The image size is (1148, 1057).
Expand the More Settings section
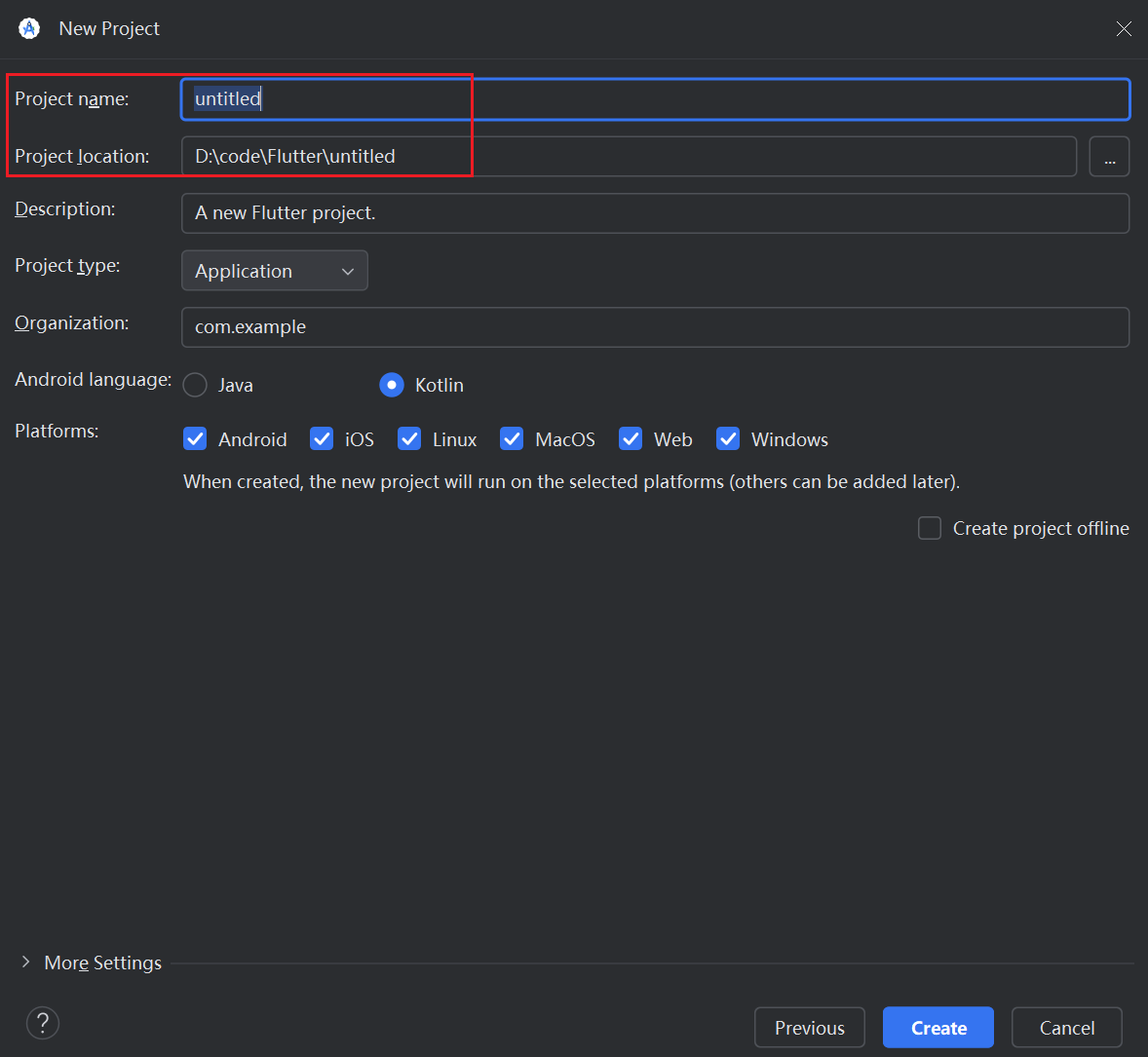(26, 962)
